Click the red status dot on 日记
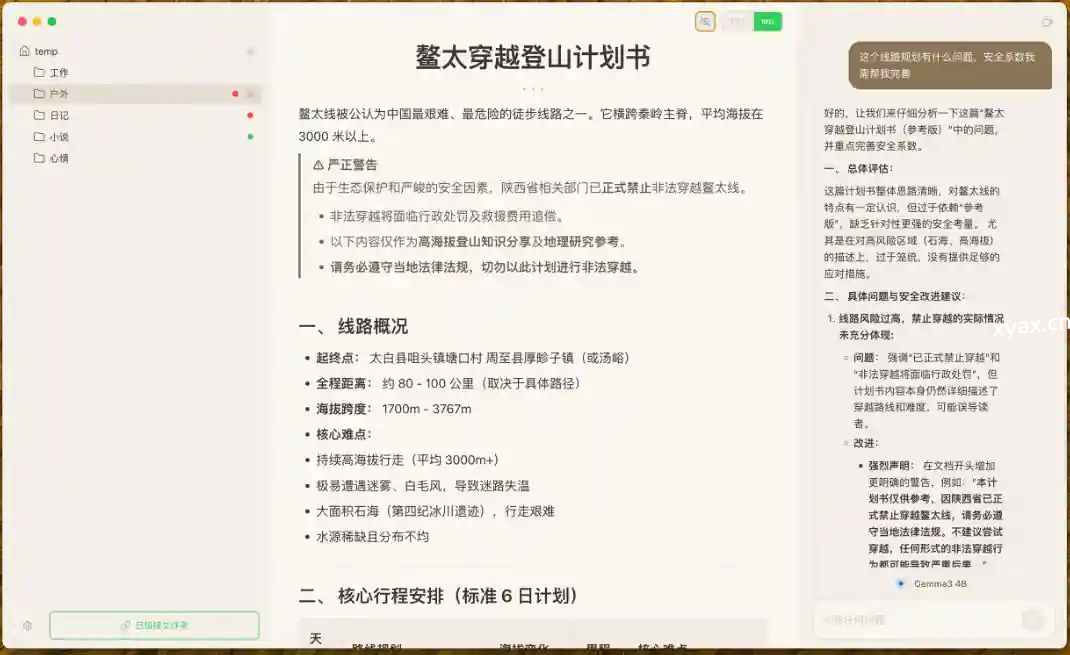Image resolution: width=1070 pixels, height=655 pixels. pos(250,115)
